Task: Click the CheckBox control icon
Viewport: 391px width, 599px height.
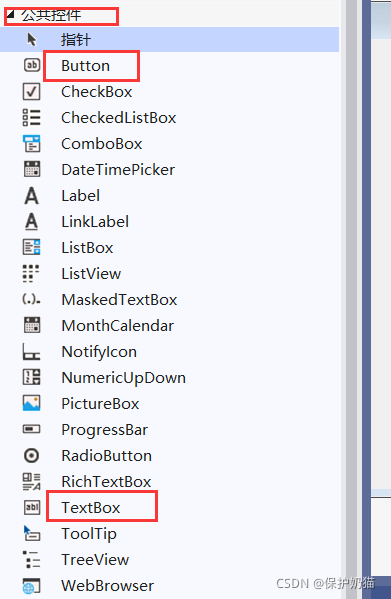Action: click(x=32, y=91)
